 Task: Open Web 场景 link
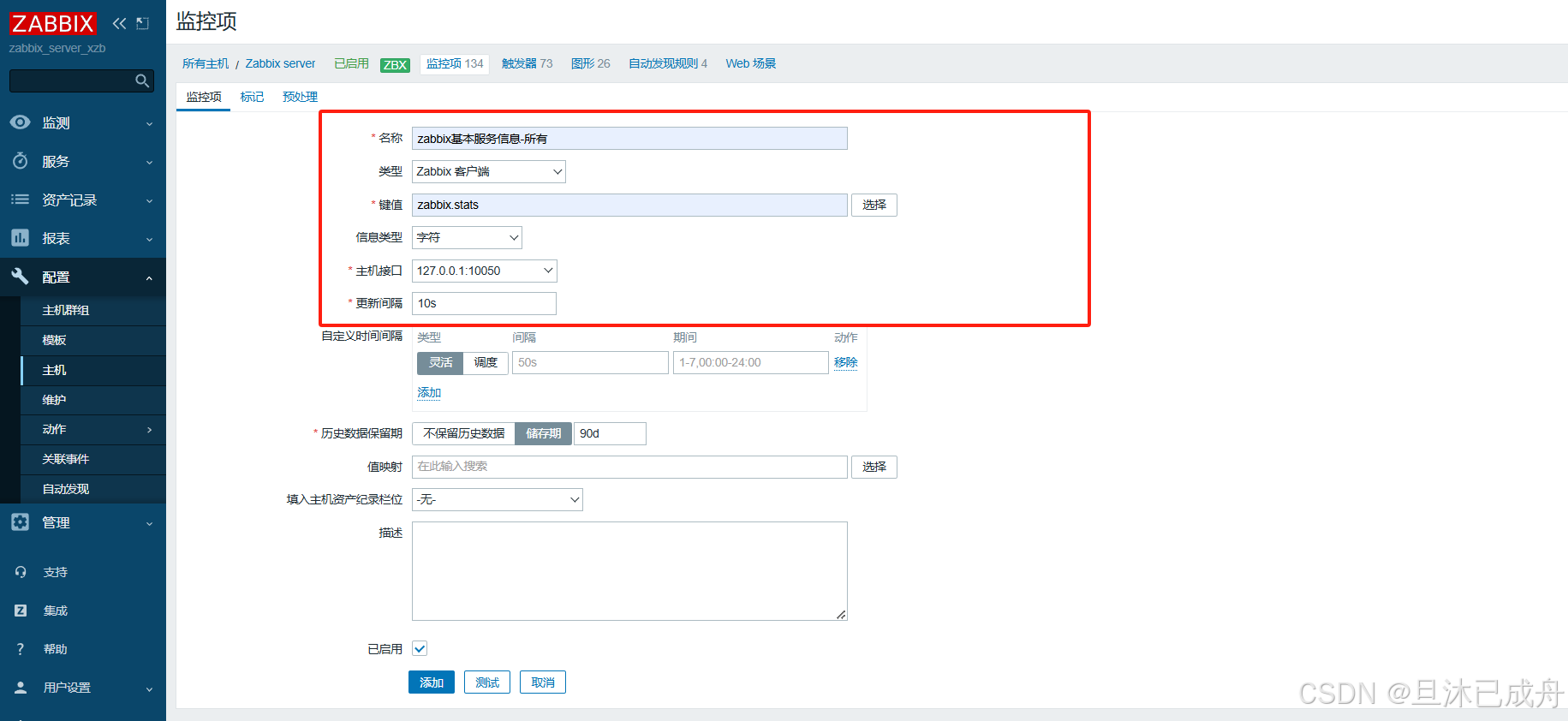(751, 63)
